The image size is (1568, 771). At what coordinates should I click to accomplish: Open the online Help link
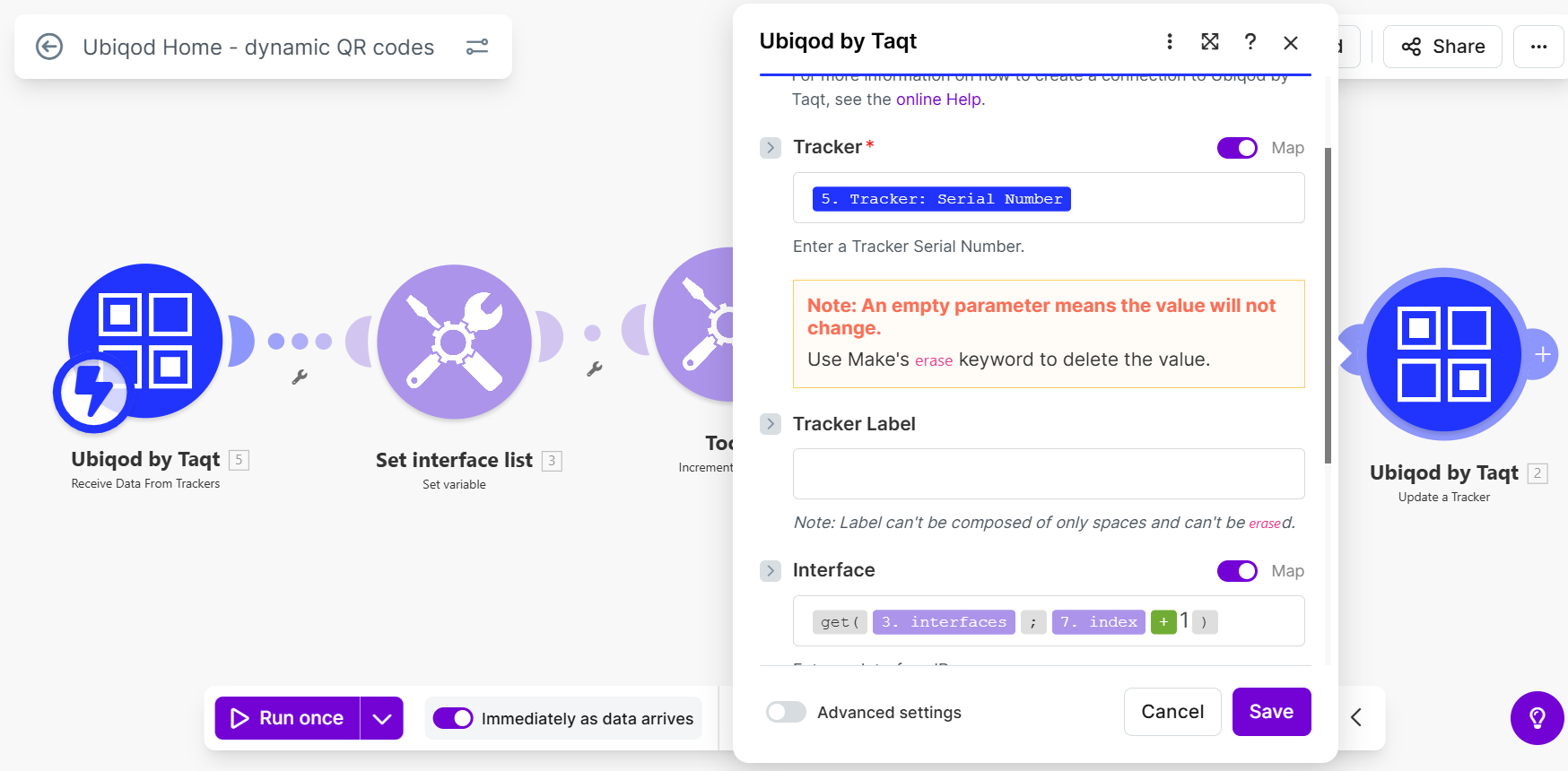(x=938, y=100)
